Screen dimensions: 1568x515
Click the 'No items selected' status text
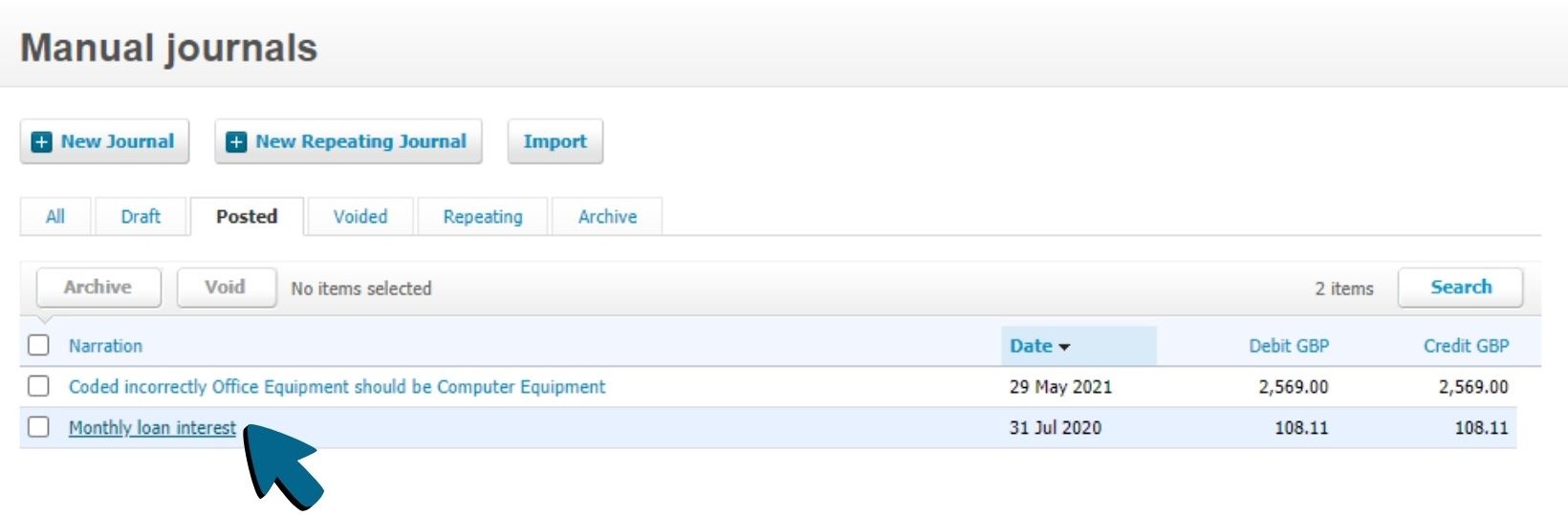click(x=361, y=289)
